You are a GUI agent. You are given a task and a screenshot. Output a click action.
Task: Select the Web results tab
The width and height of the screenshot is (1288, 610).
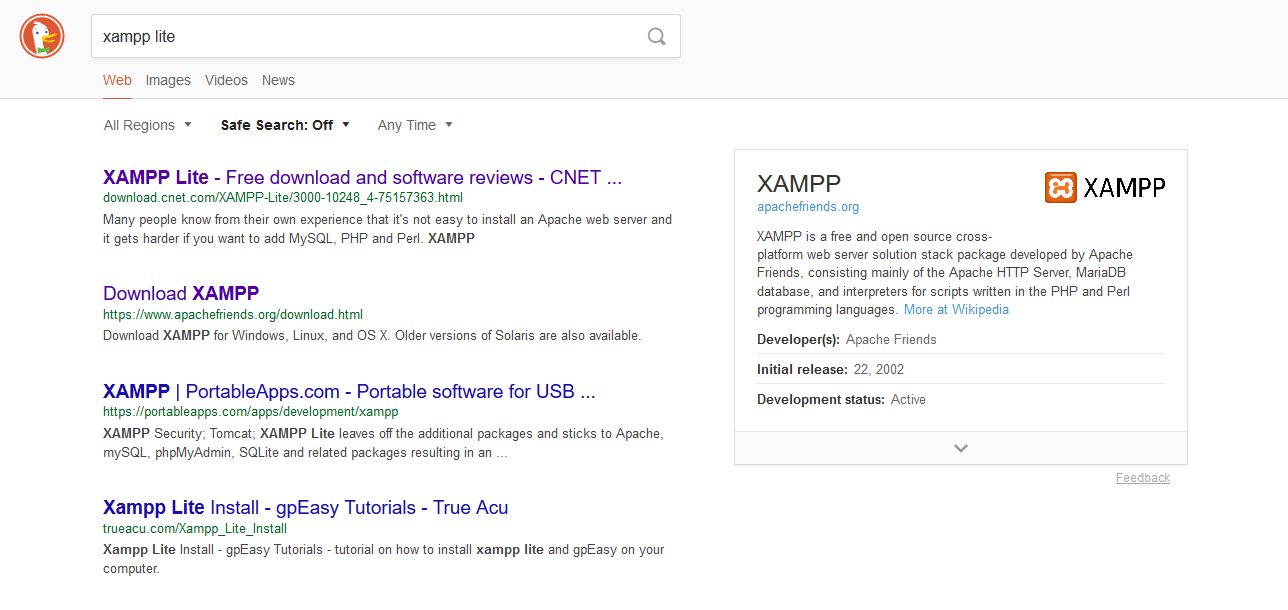(117, 80)
